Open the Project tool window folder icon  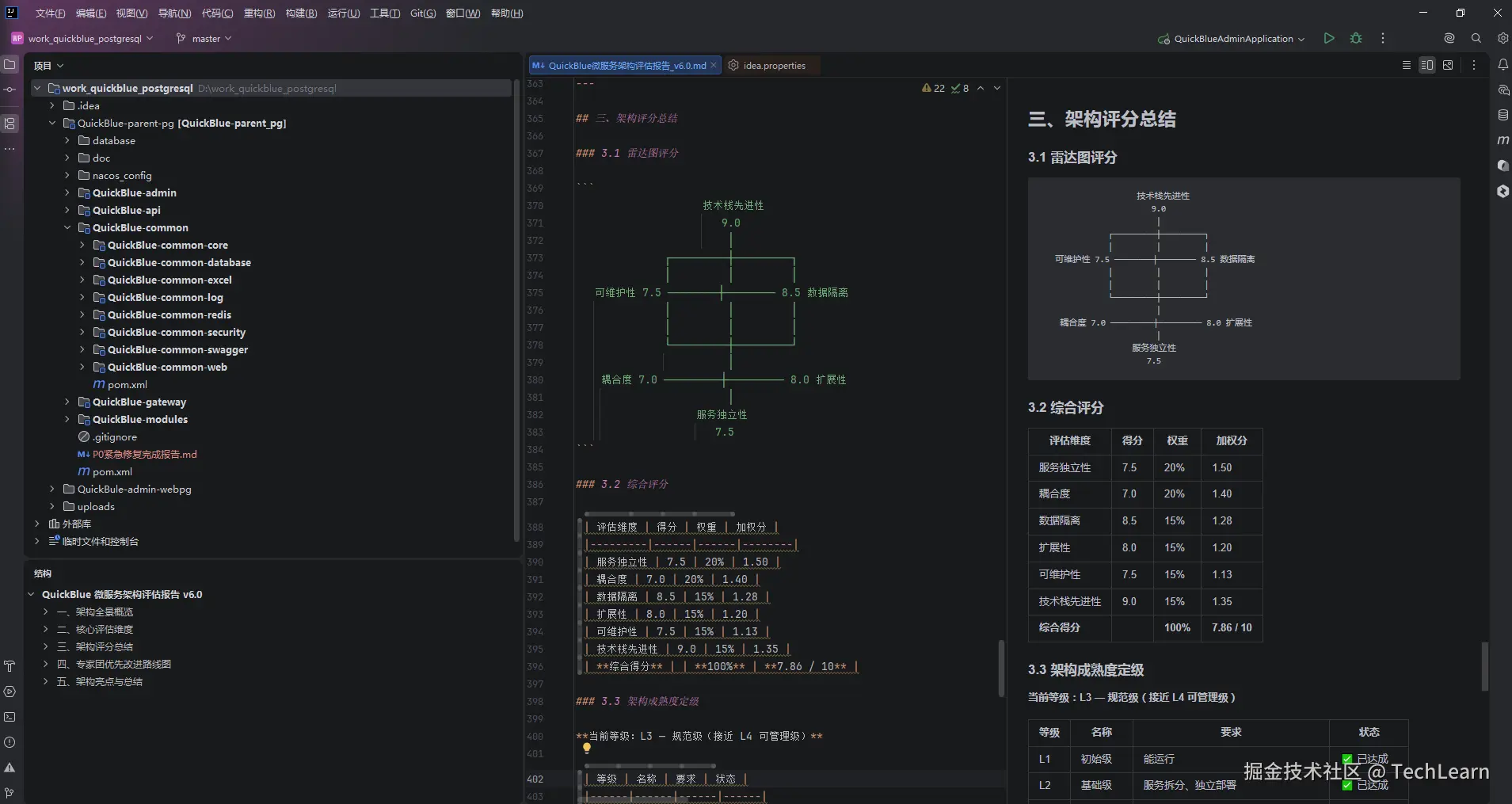tap(10, 65)
